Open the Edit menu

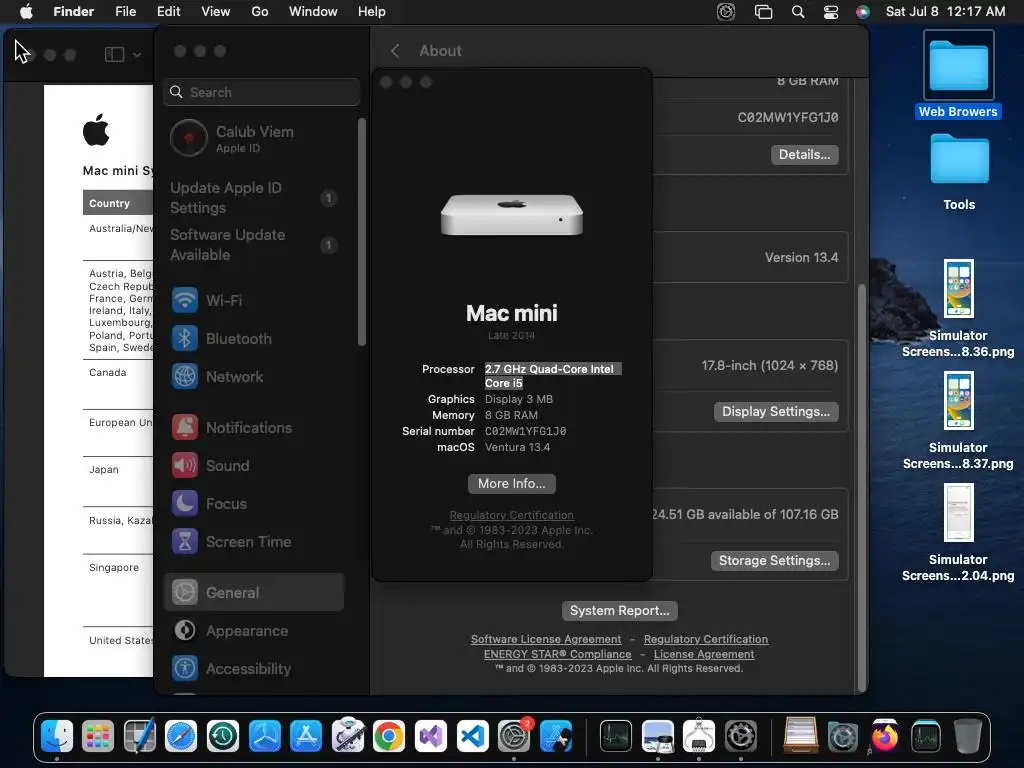168,12
